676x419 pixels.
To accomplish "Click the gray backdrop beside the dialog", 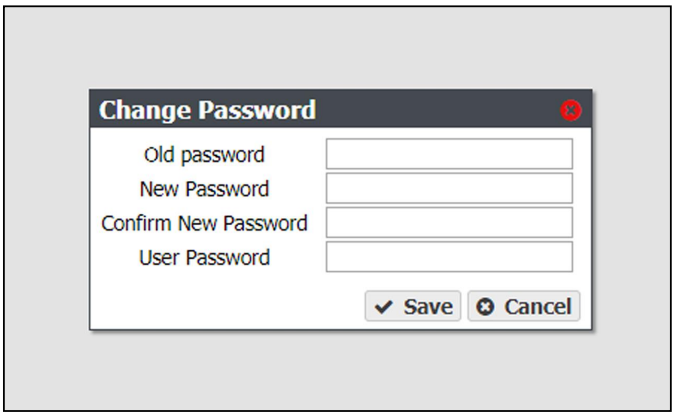I will point(47,207).
